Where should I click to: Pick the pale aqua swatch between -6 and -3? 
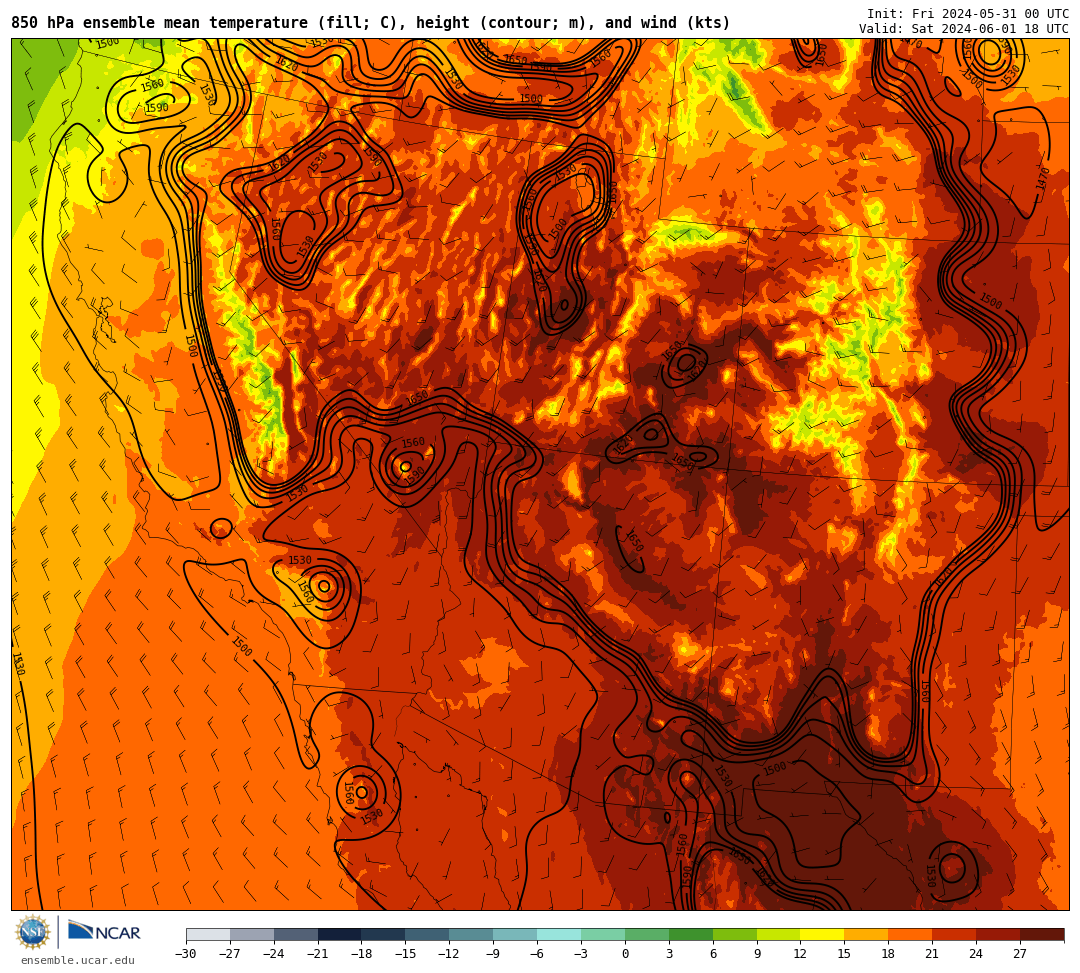[x=559, y=934]
